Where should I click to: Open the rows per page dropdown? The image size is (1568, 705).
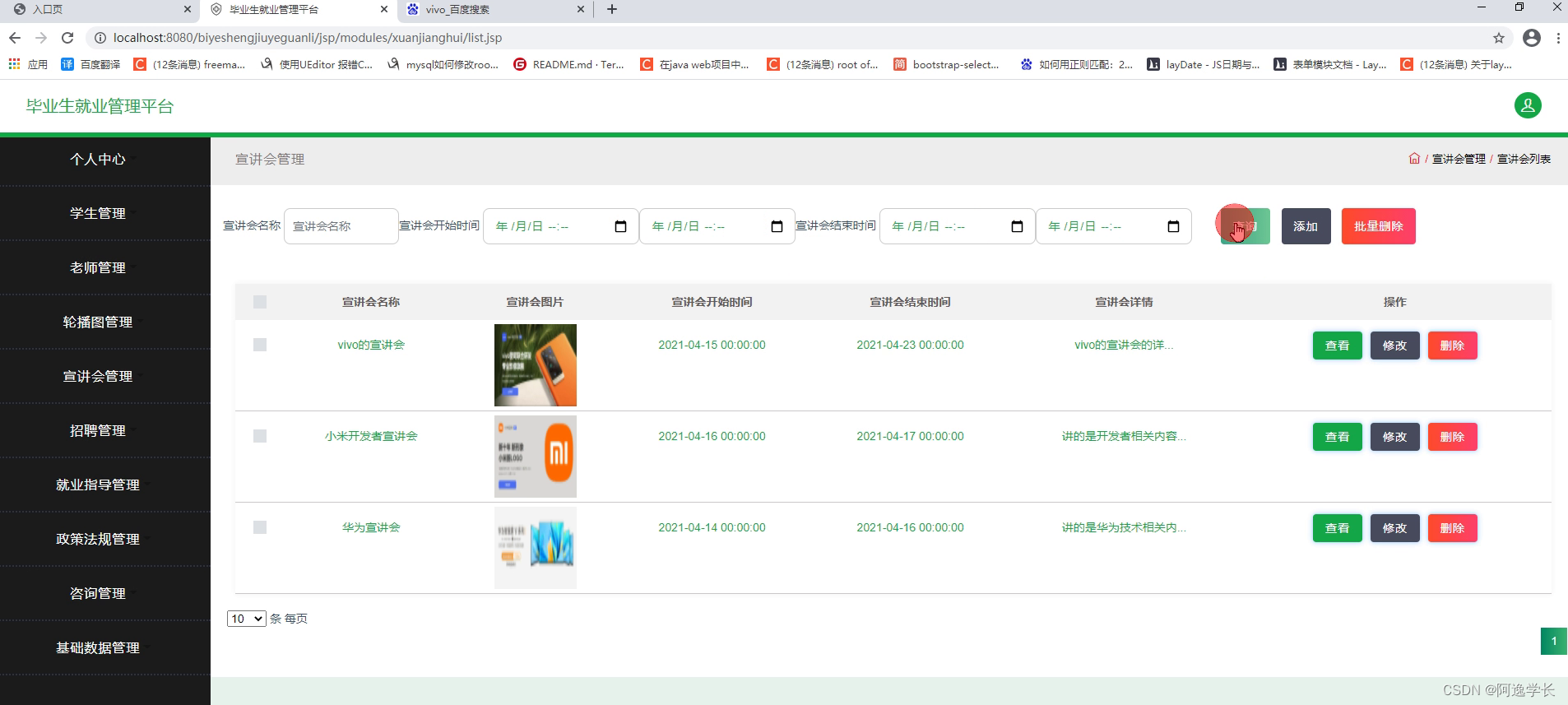[x=246, y=619]
